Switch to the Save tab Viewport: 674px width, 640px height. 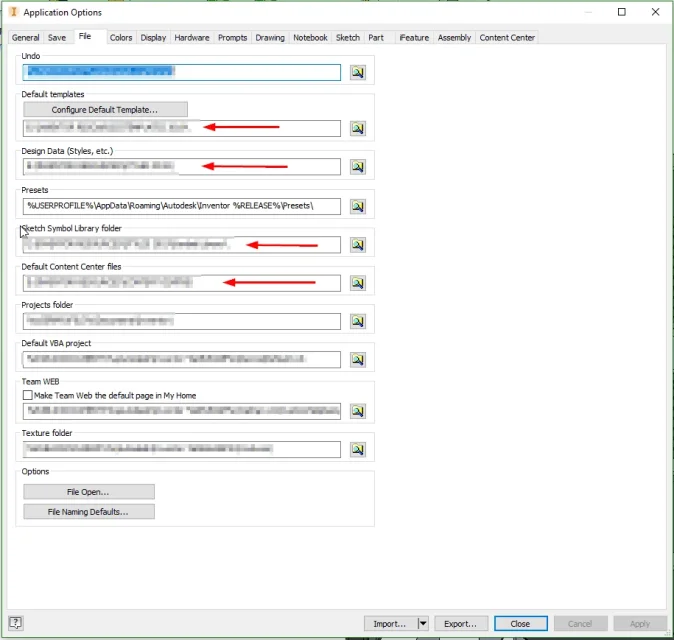57,37
